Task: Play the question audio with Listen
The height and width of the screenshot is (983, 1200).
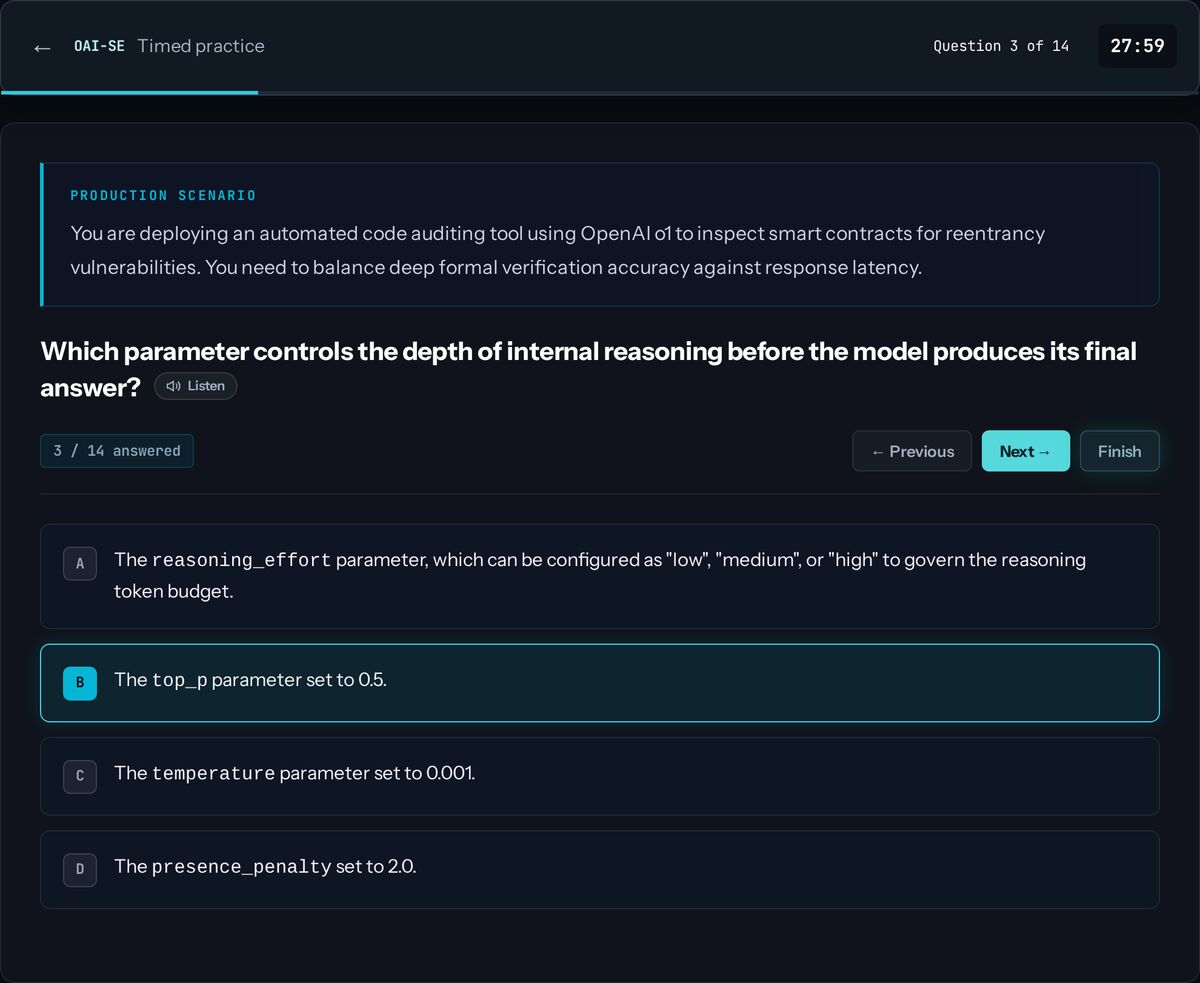Action: [x=196, y=386]
